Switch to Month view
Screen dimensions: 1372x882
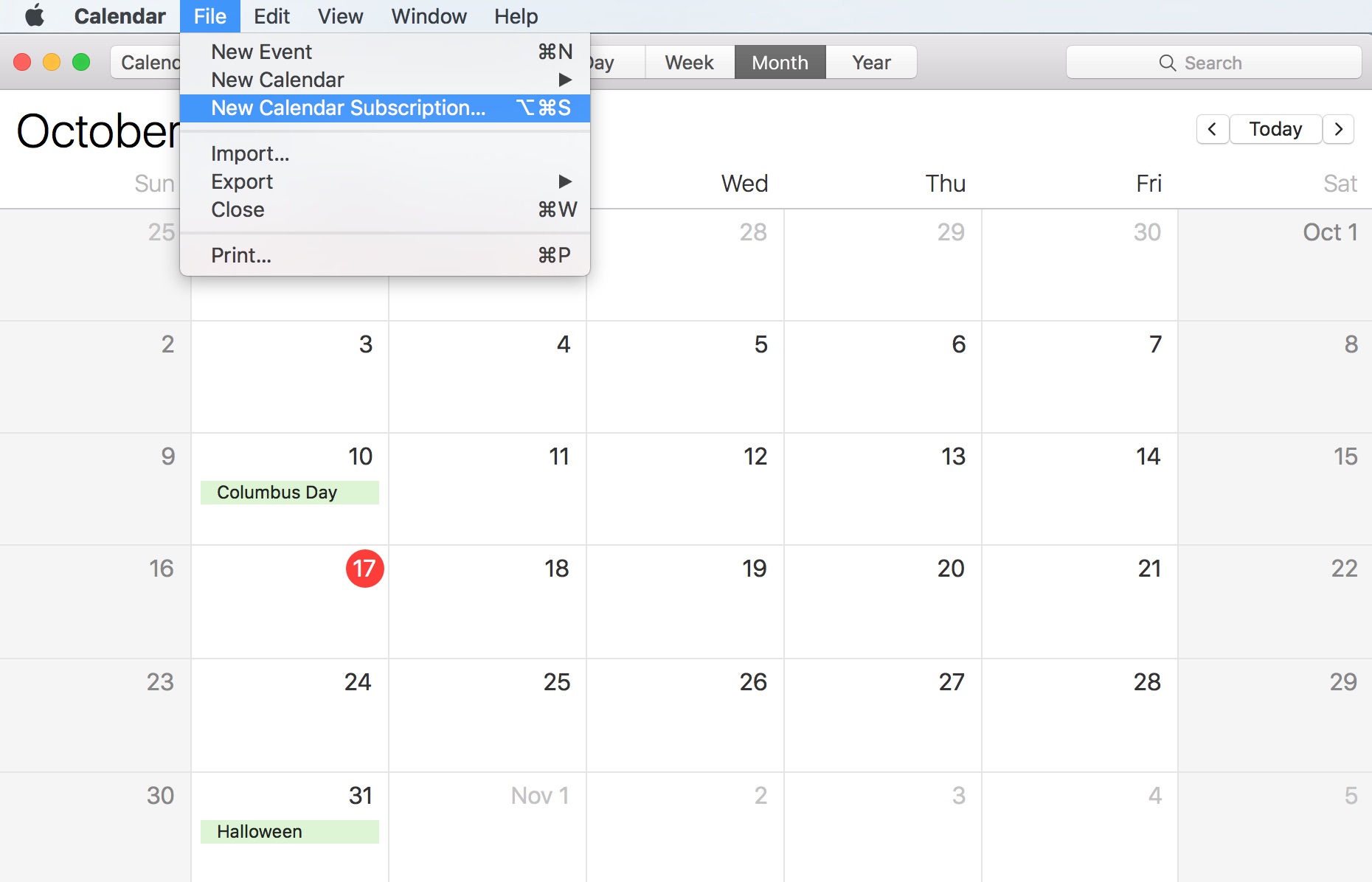pyautogui.click(x=780, y=63)
